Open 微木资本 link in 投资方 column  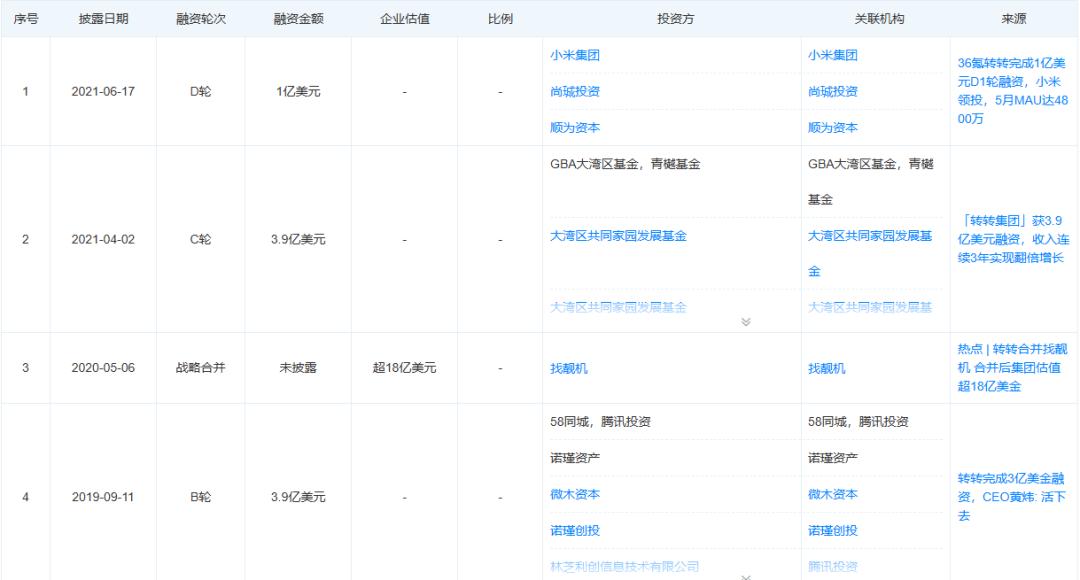click(x=574, y=494)
